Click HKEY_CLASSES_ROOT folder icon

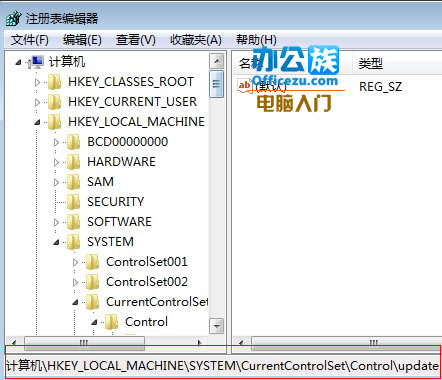tap(54, 82)
